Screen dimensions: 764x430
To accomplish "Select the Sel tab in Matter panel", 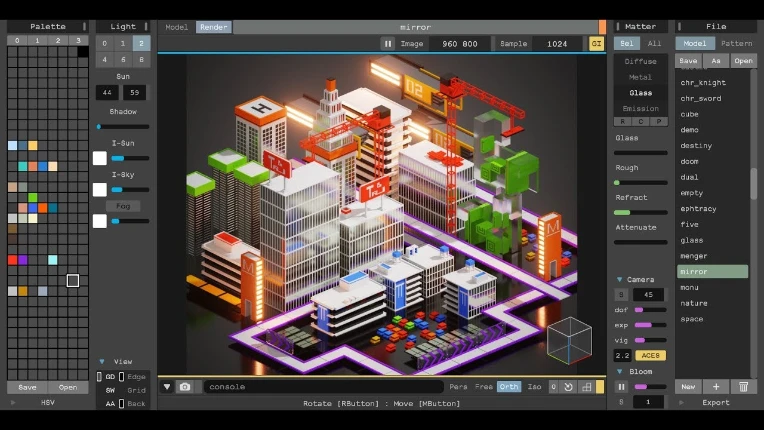I will [627, 43].
